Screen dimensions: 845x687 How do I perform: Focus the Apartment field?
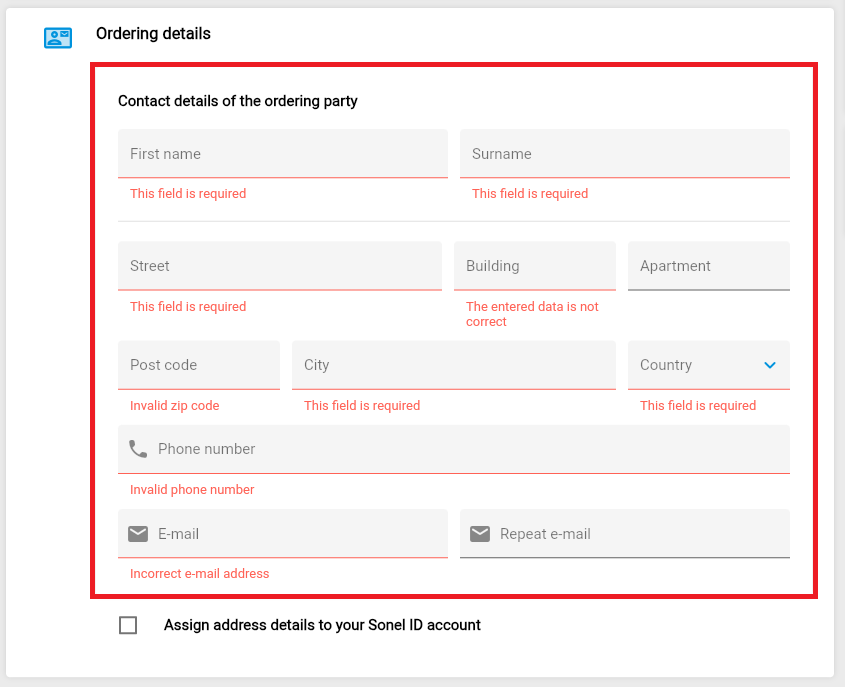[708, 266]
